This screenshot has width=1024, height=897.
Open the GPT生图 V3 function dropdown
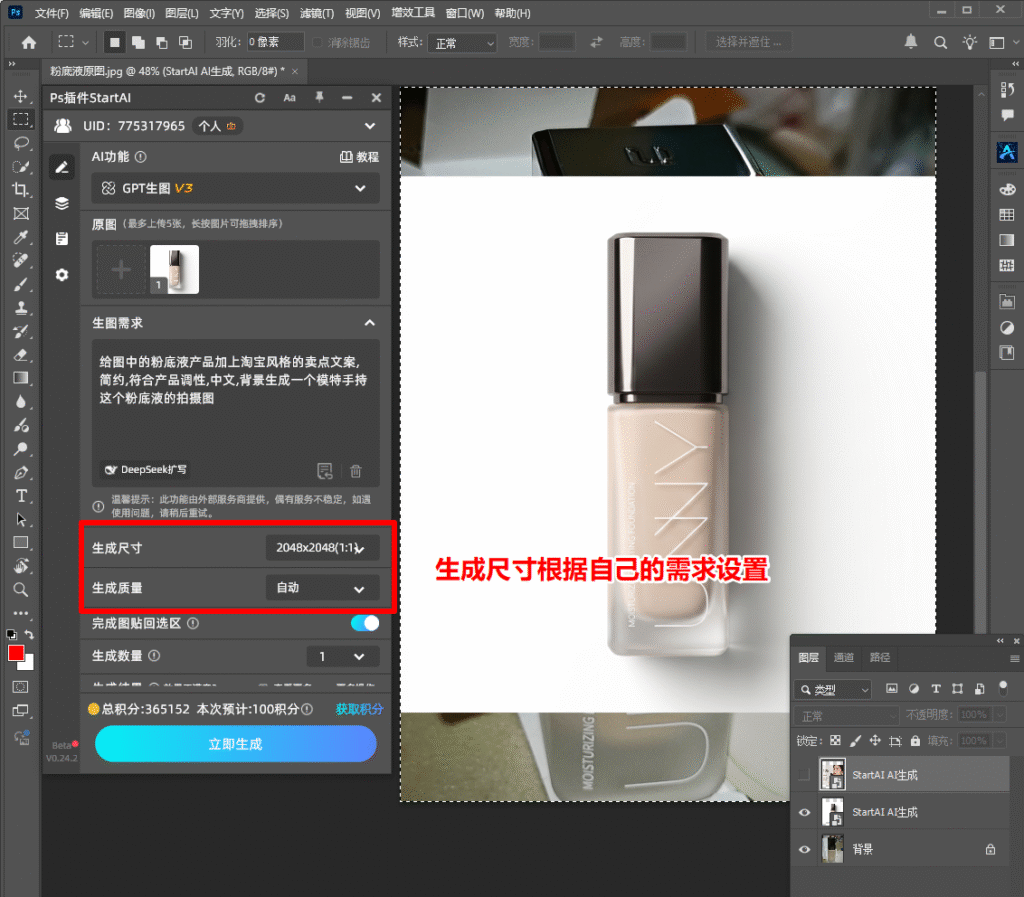(x=235, y=188)
